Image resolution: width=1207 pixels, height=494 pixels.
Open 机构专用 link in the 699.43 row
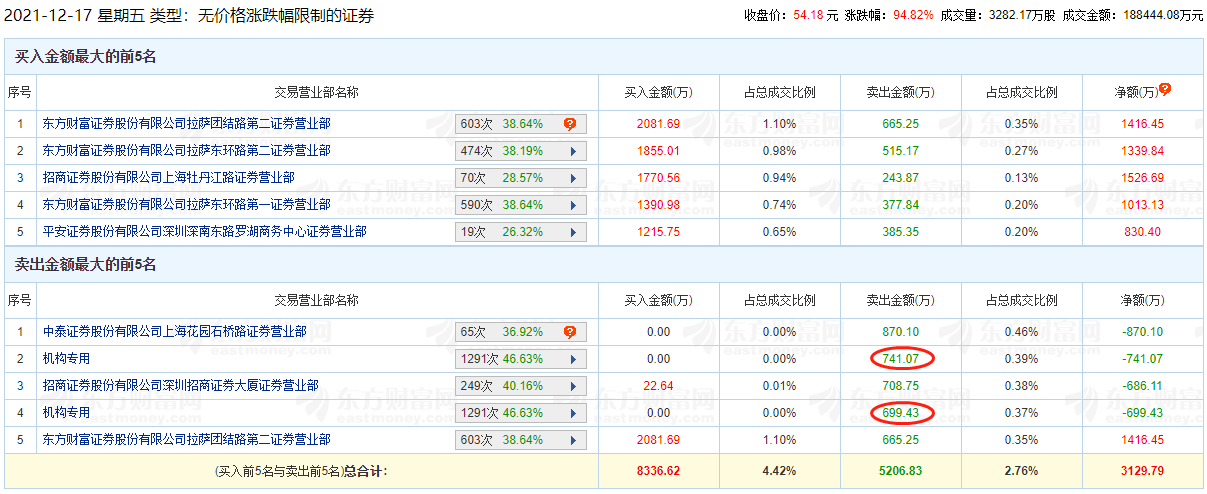(x=67, y=413)
